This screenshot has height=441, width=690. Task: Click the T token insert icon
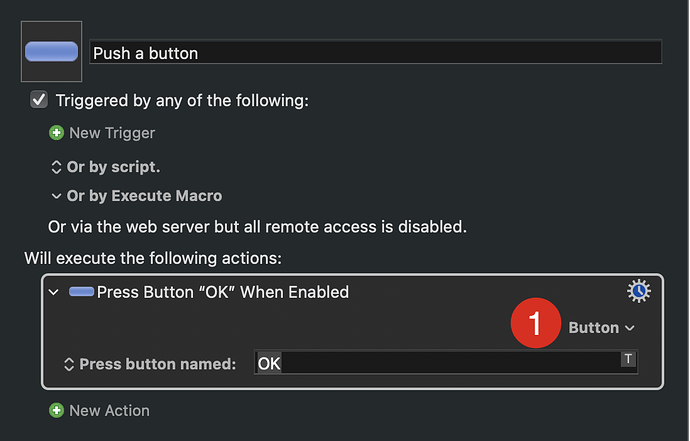click(628, 359)
